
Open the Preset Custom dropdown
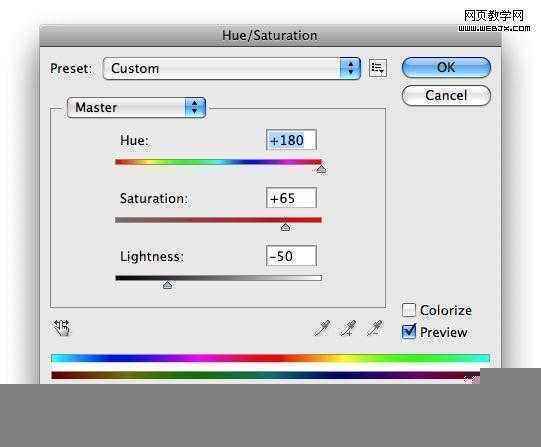click(x=232, y=68)
